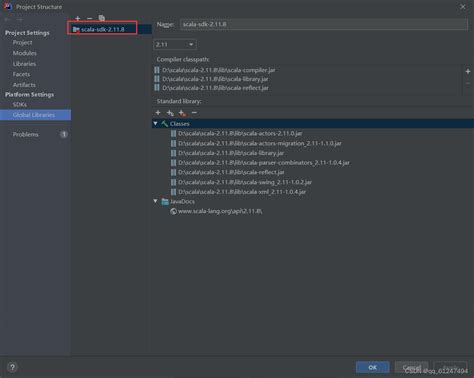Open Modules settings page

(25, 53)
